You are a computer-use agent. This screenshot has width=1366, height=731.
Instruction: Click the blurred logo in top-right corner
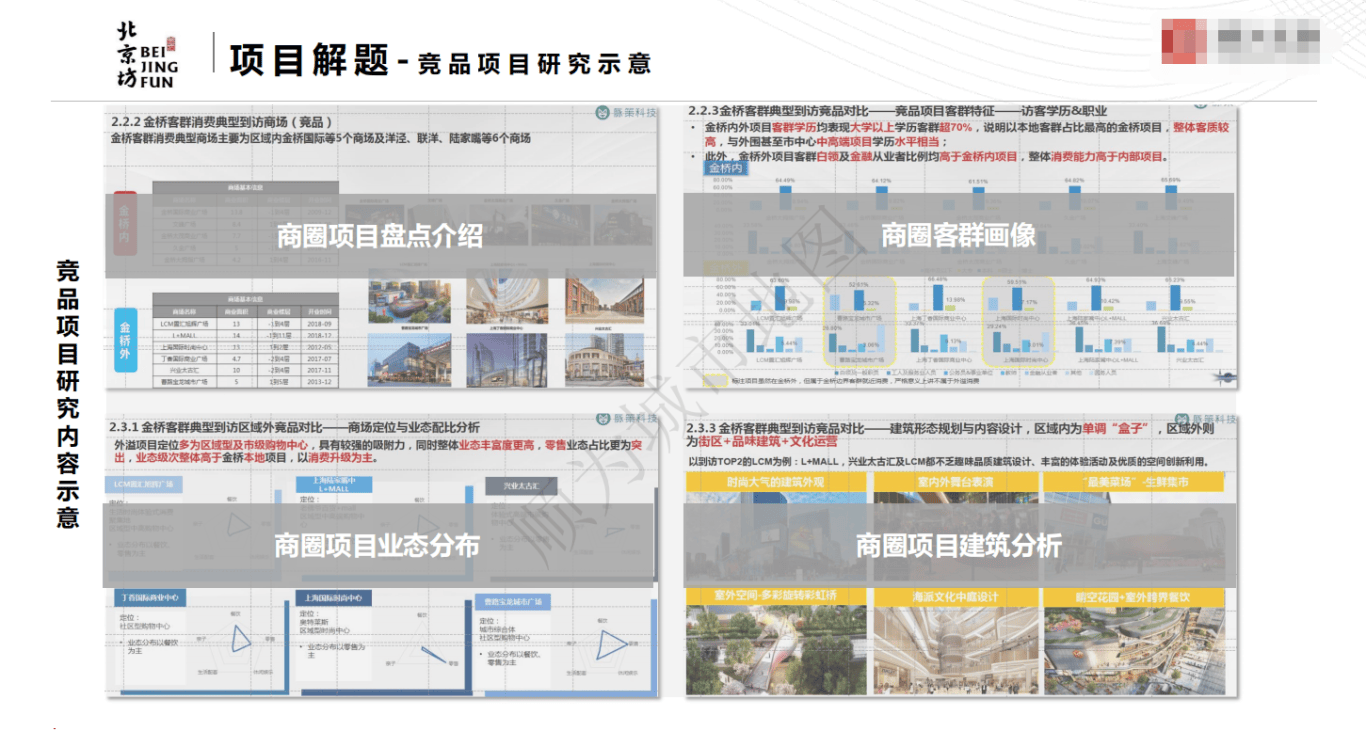coord(1241,39)
